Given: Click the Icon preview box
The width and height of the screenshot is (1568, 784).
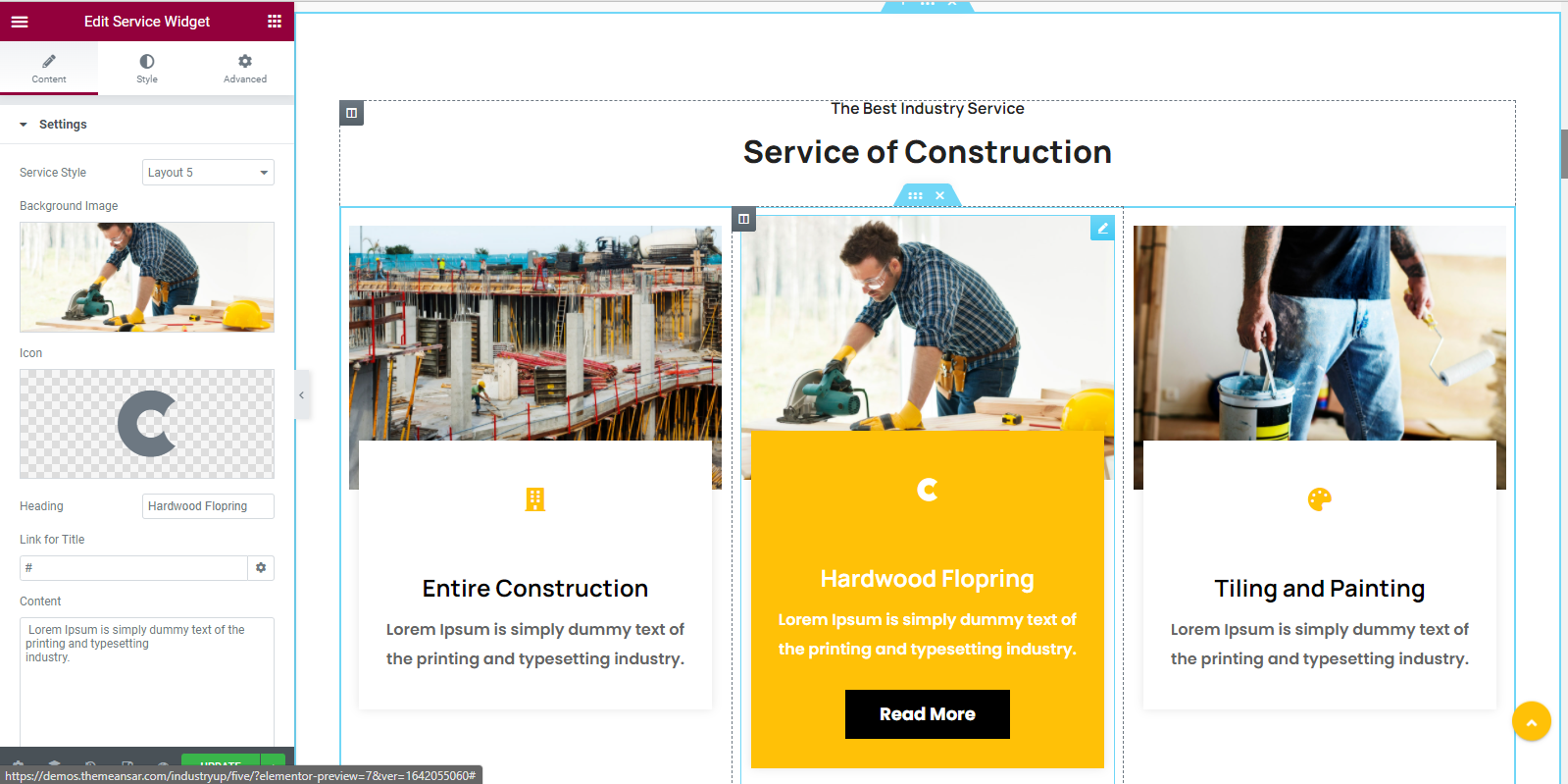Looking at the screenshot, I should pyautogui.click(x=147, y=424).
